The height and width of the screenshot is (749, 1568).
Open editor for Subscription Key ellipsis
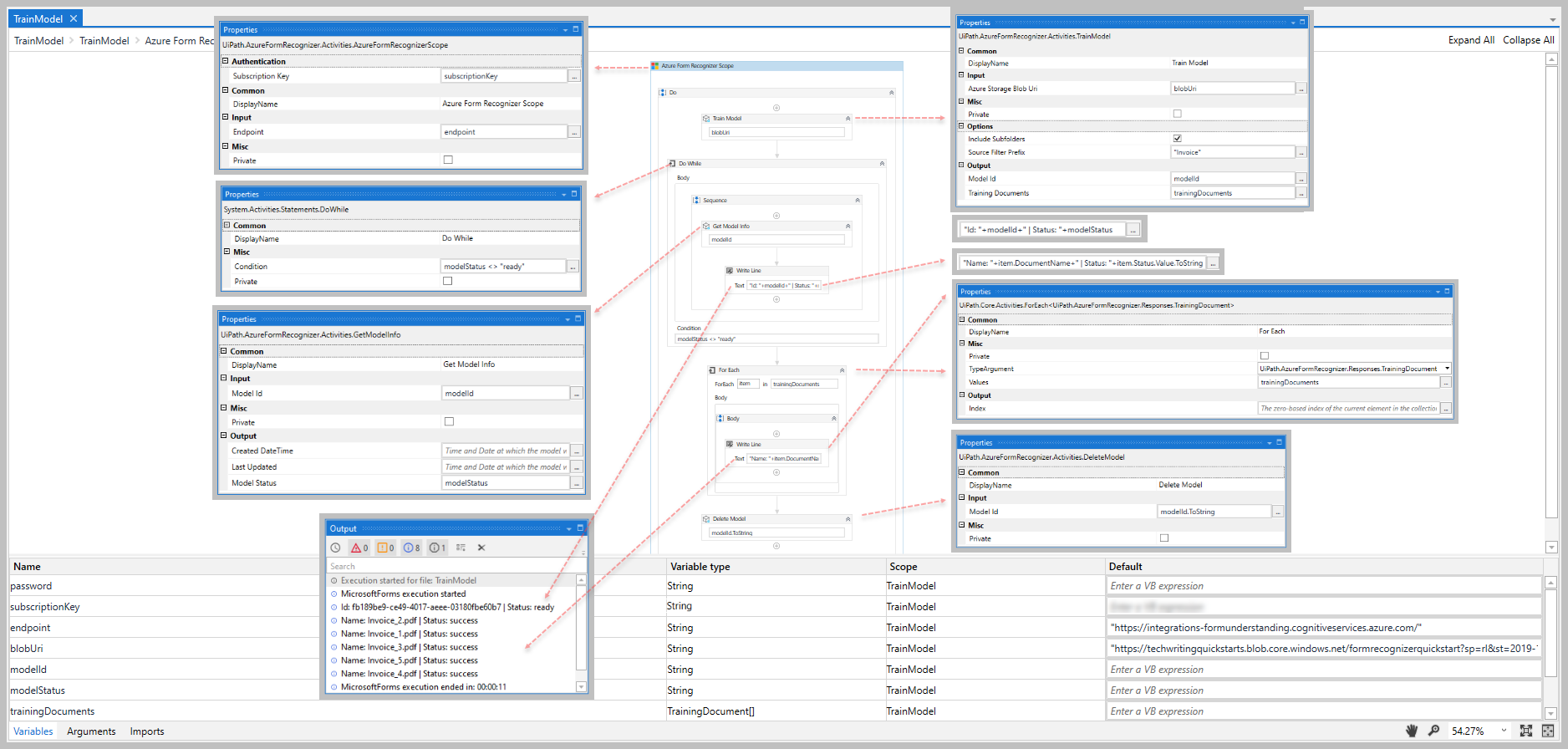(x=574, y=76)
